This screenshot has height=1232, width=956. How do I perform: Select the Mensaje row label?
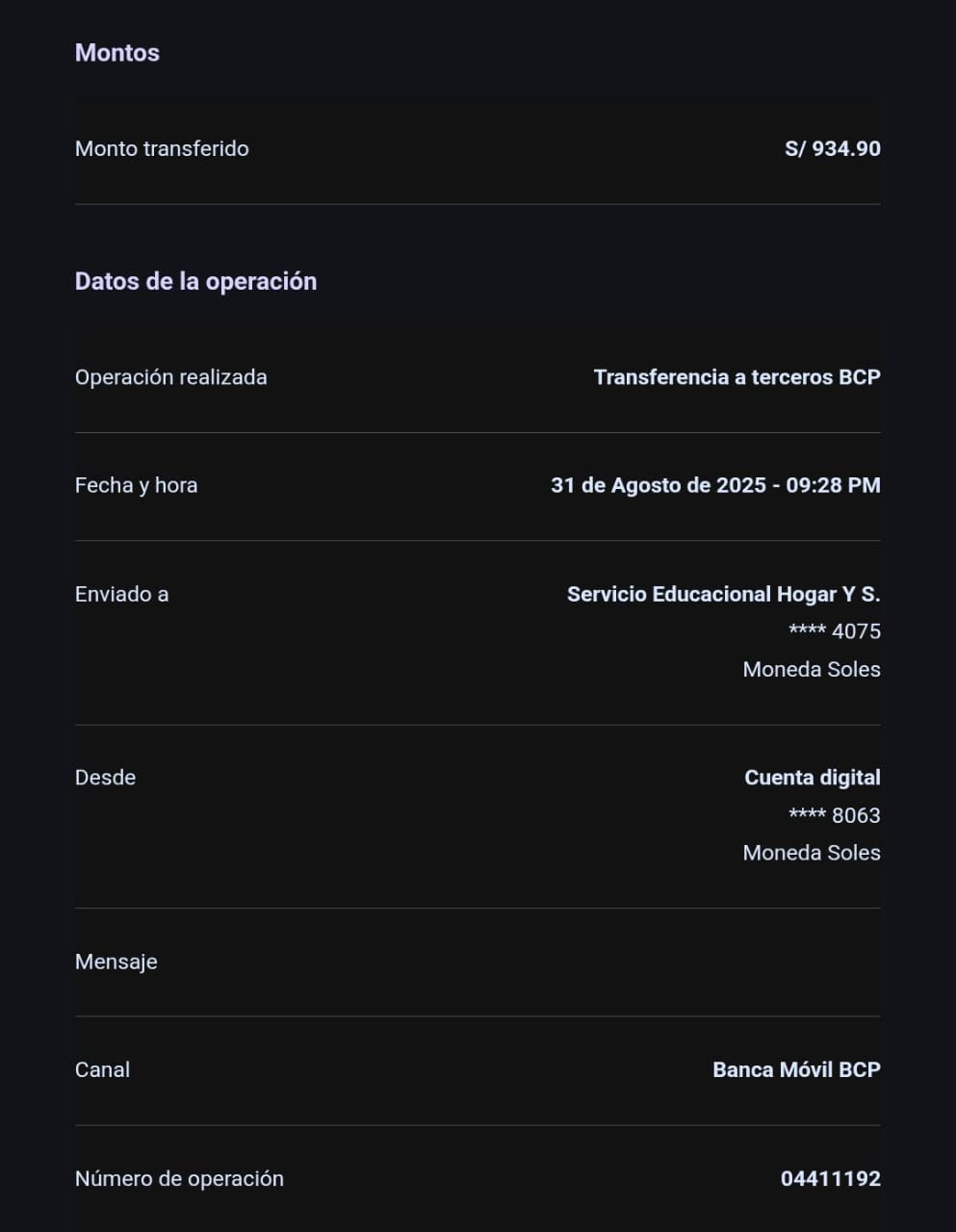[116, 962]
